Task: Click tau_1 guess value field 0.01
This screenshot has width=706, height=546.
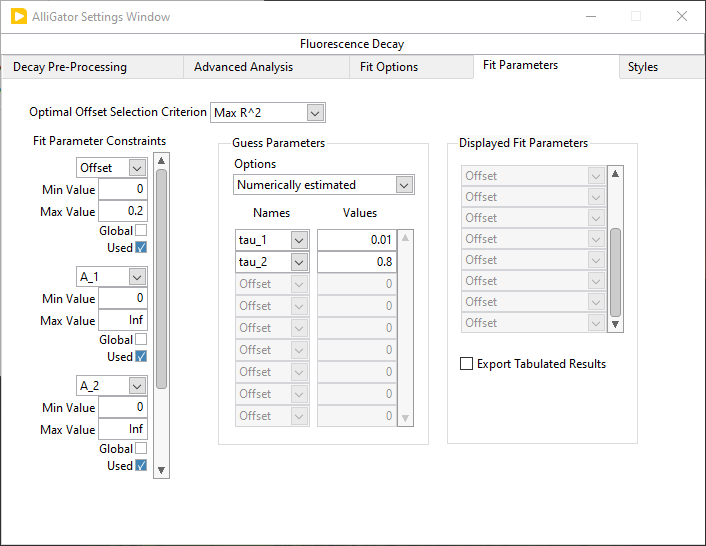Action: pyautogui.click(x=357, y=240)
